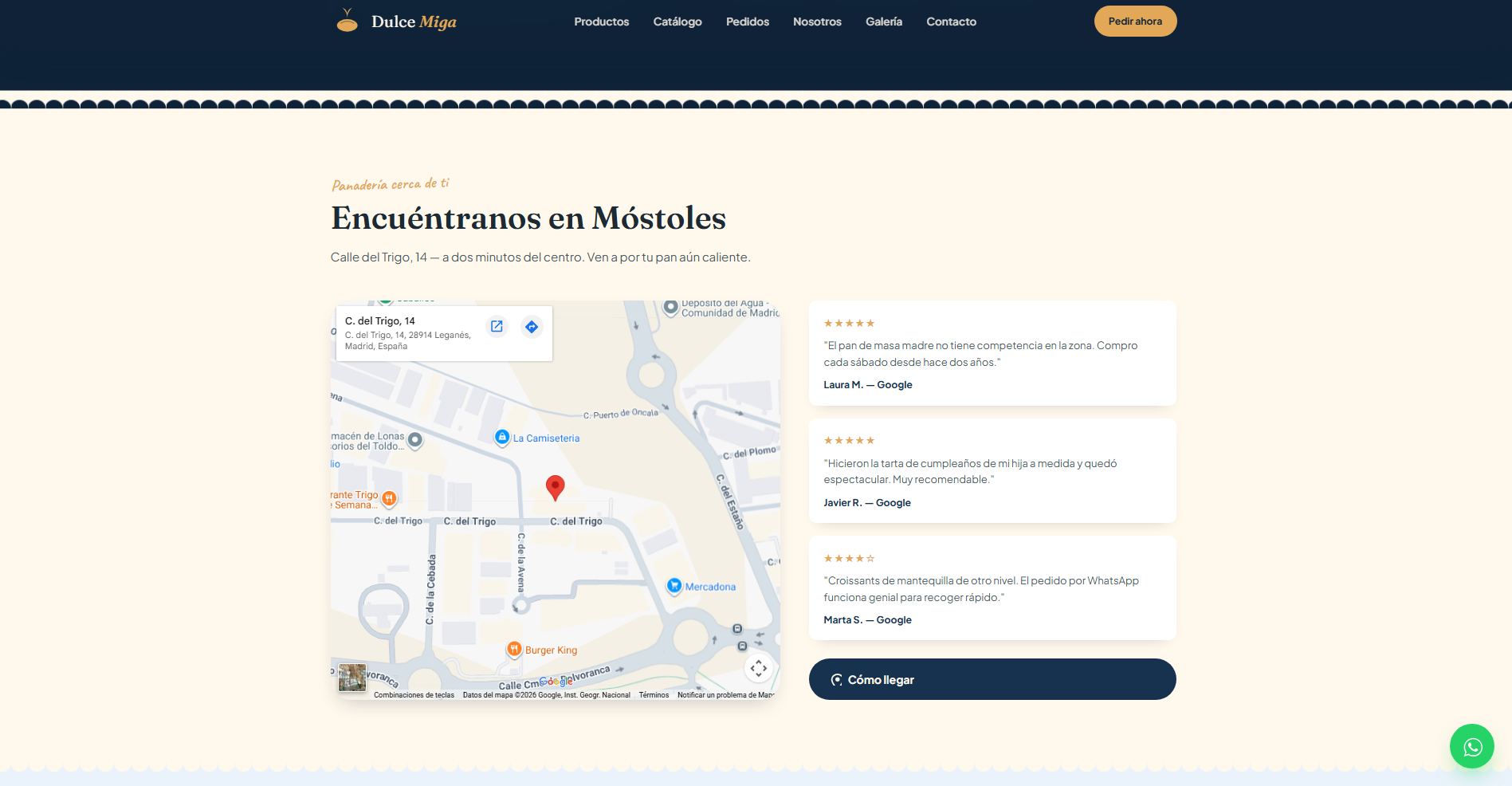
Task: Click star rating on Laura M. review
Action: [849, 323]
